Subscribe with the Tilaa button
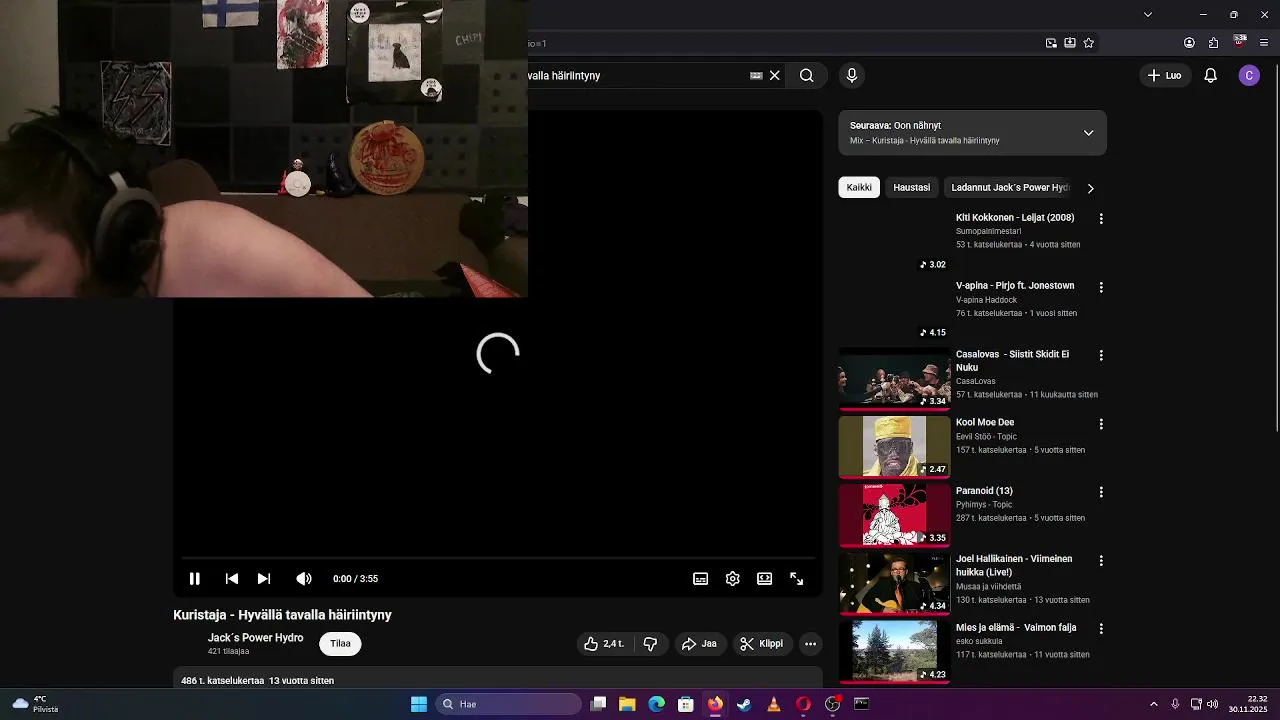This screenshot has width=1280, height=720. click(x=340, y=644)
